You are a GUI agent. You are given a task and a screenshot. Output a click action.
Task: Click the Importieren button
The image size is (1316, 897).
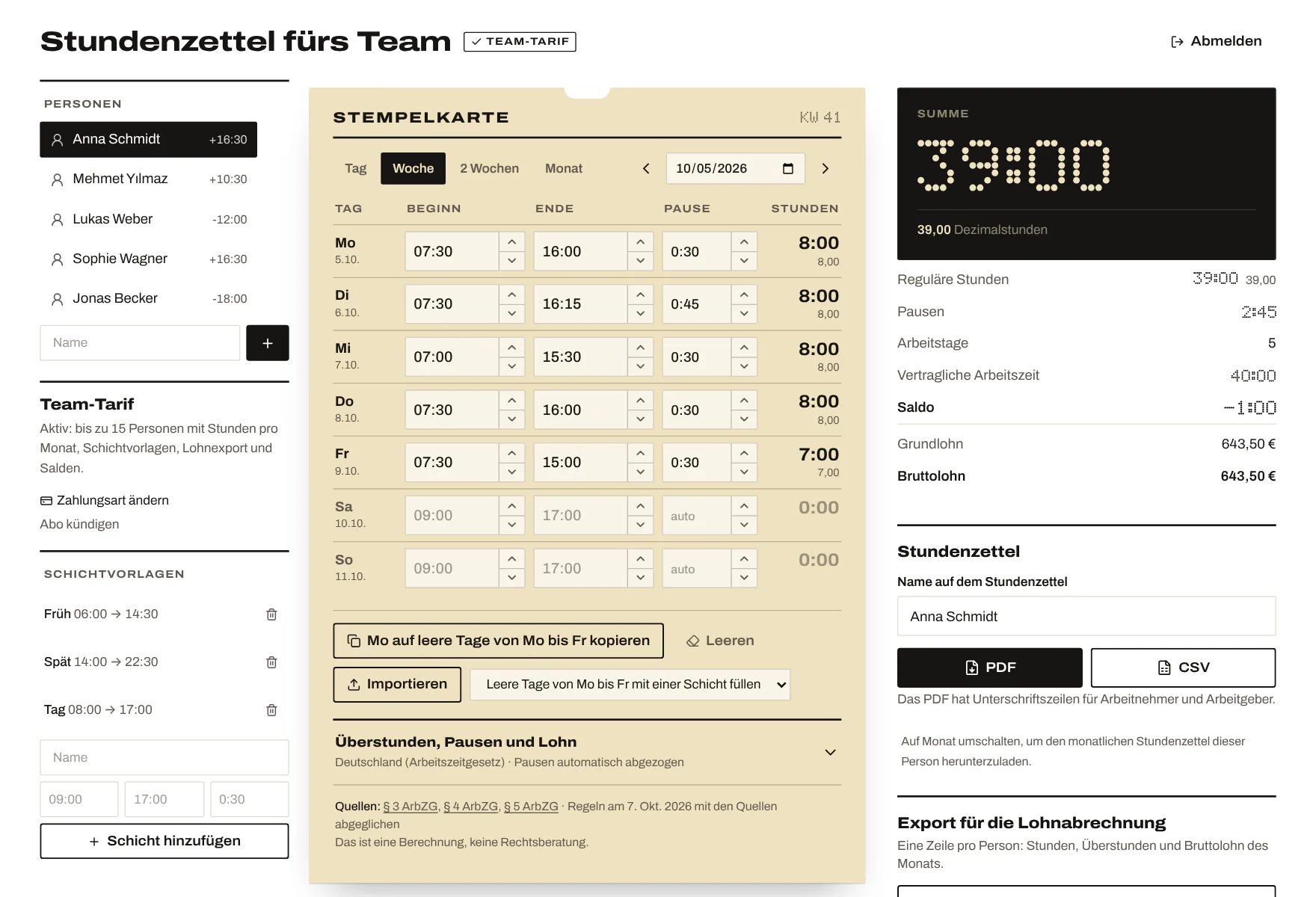(x=397, y=685)
